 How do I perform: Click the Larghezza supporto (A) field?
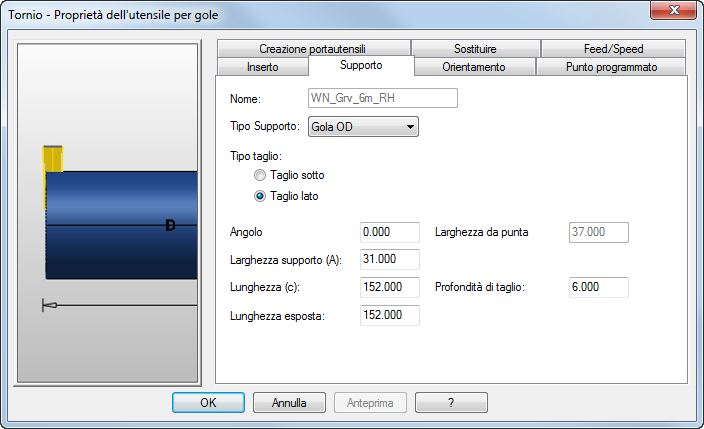[x=390, y=259]
